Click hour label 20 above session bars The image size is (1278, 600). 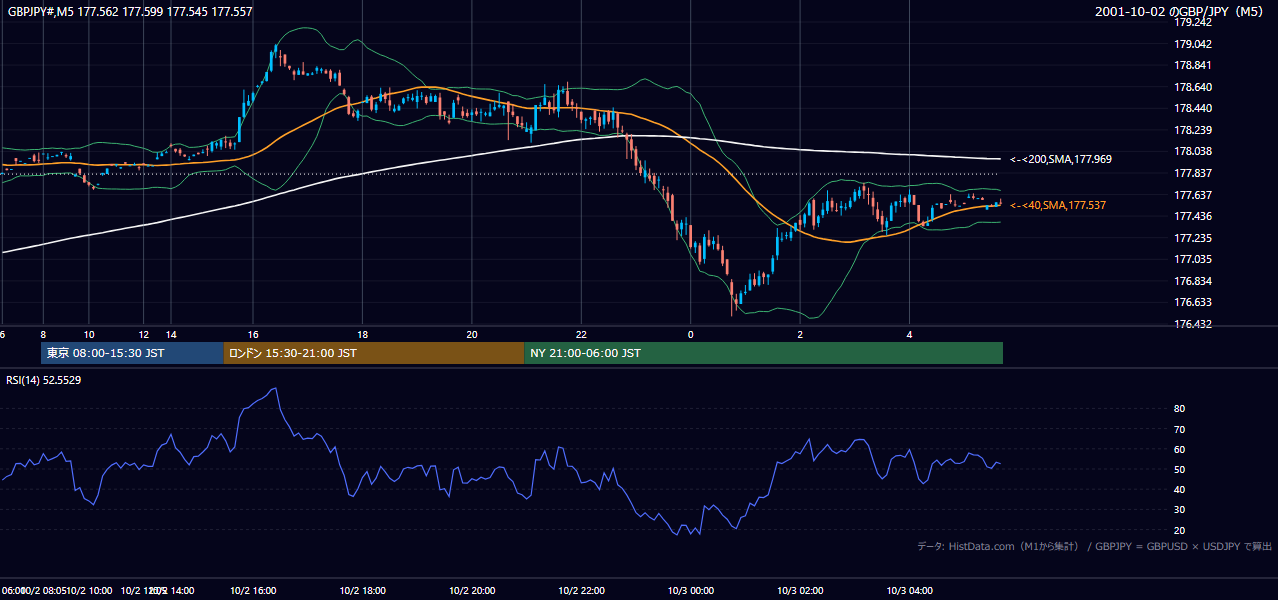click(472, 334)
